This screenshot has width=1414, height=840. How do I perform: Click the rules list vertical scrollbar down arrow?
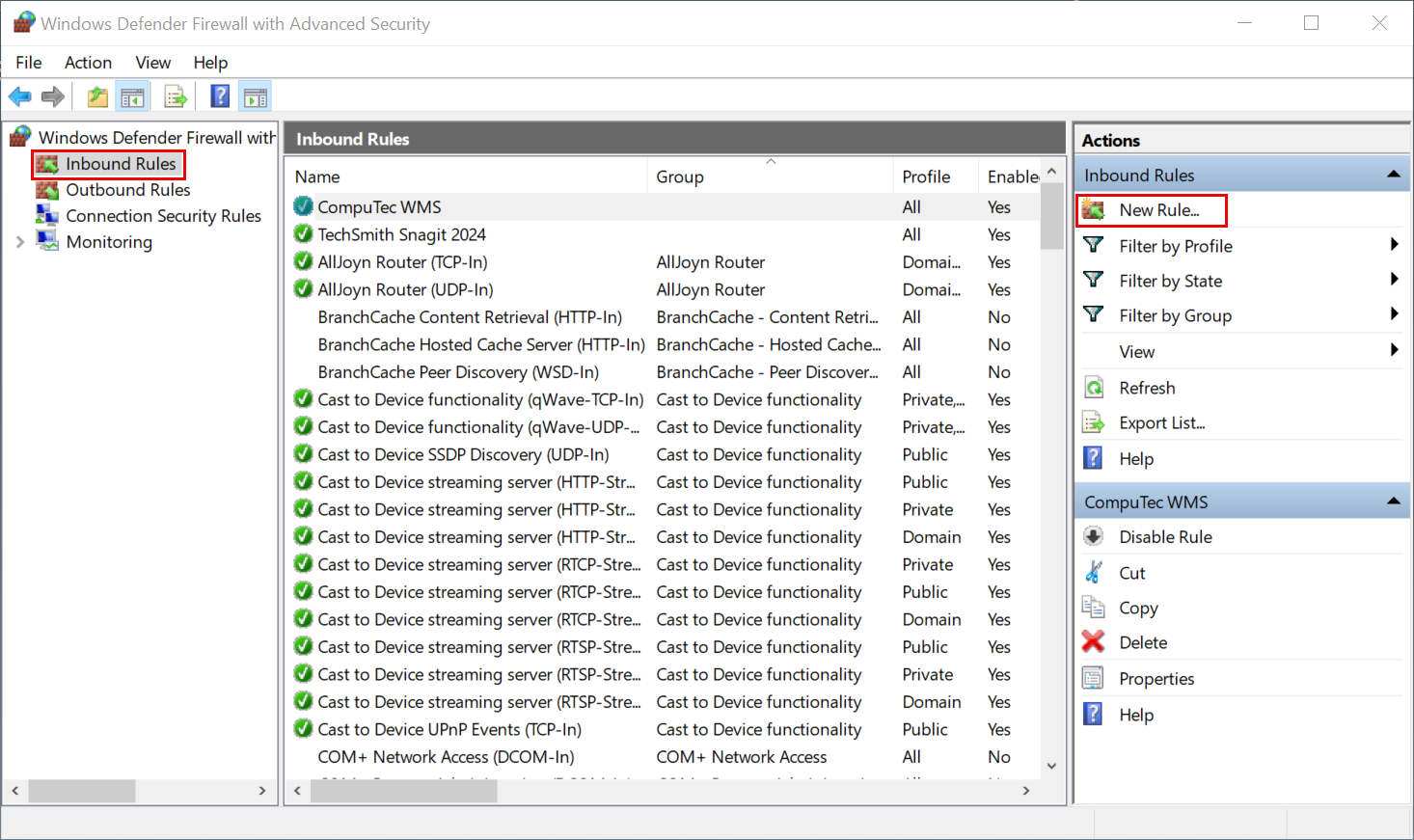tap(1051, 766)
